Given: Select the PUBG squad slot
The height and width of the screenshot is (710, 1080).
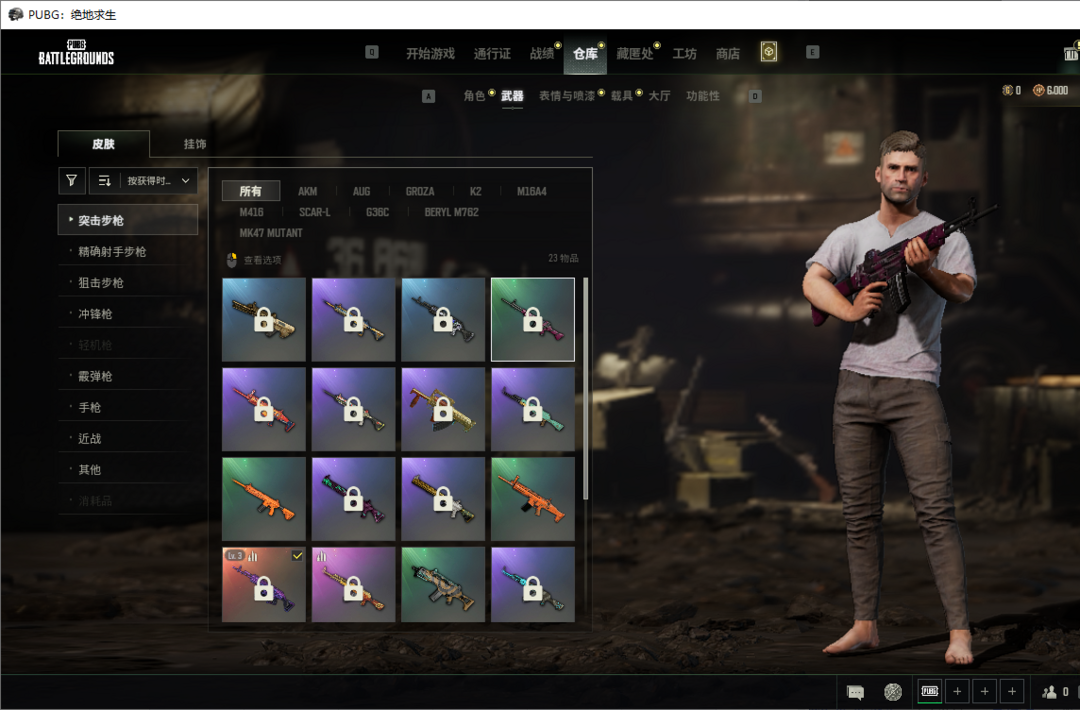Looking at the screenshot, I should 930,691.
